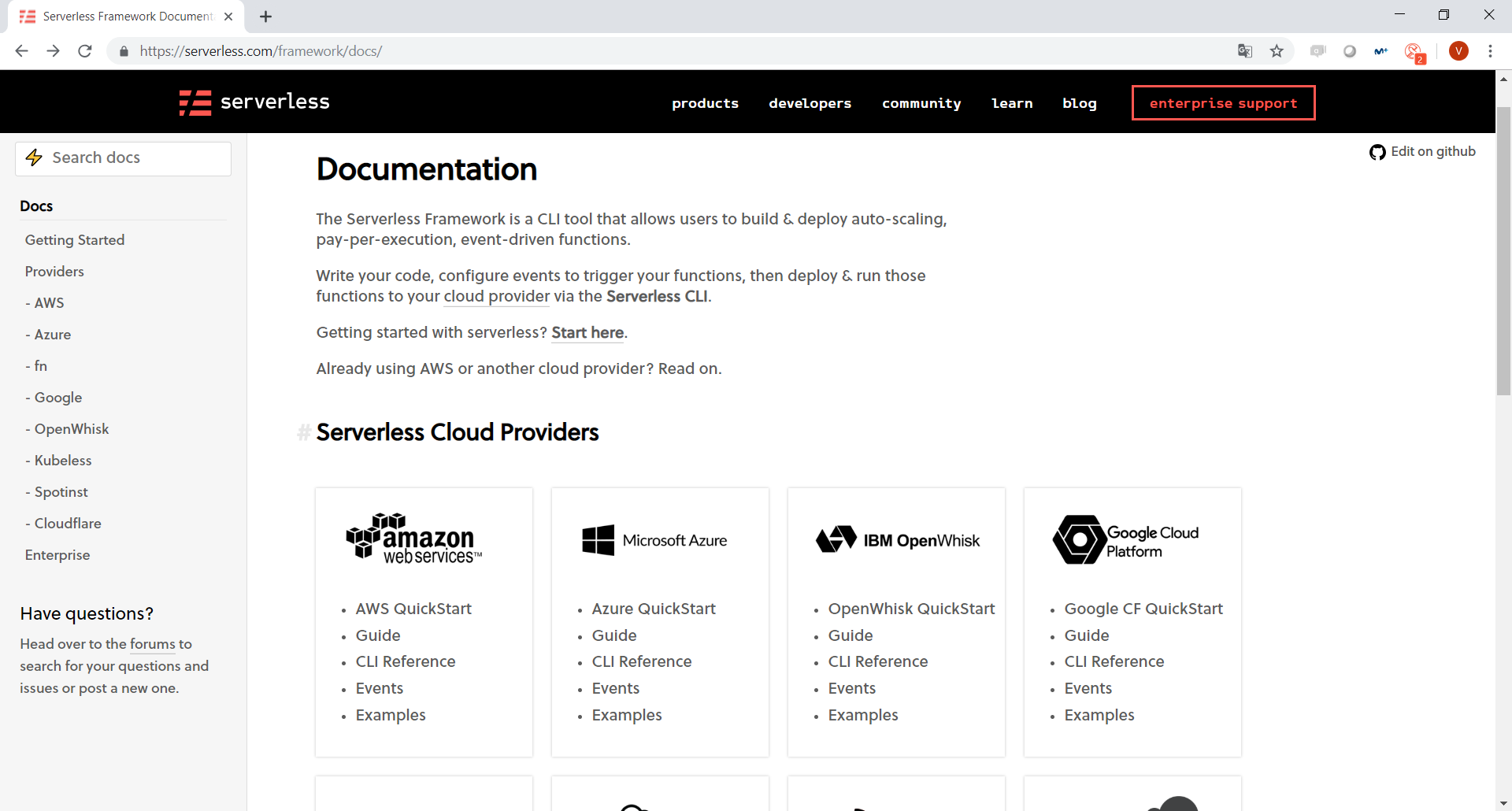Screen dimensions: 1512x811
Task: Click the red extension icon with badge
Action: (x=1414, y=53)
